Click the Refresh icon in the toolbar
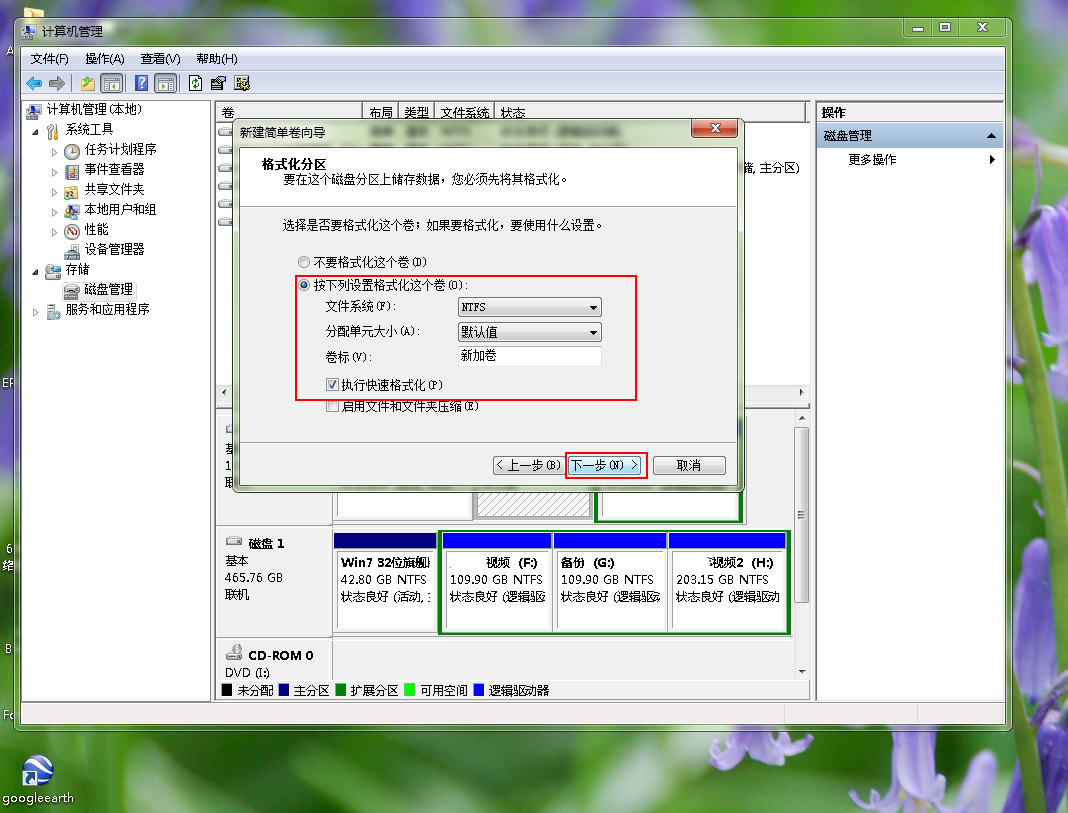This screenshot has height=813, width=1068. pos(195,83)
